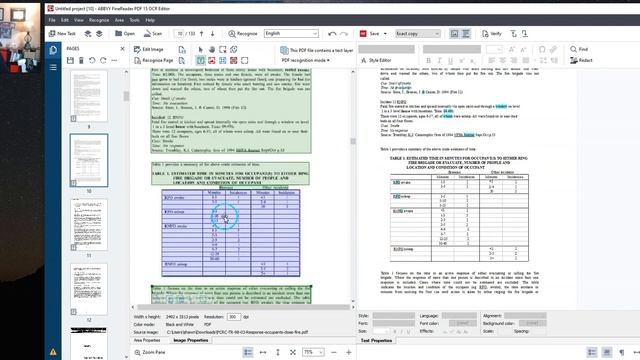Click the Pages view sidebar icon
This screenshot has height=360, width=640.
(53, 50)
